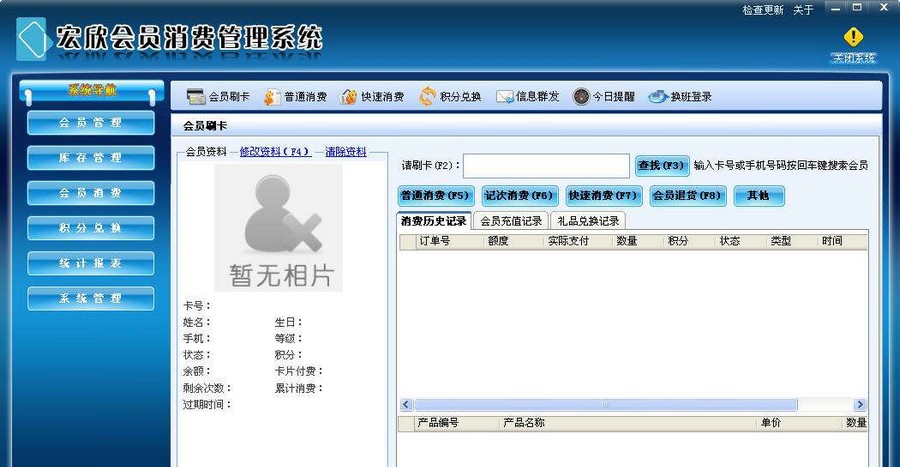
Task: Sort by 类型 column header
Action: click(793, 241)
